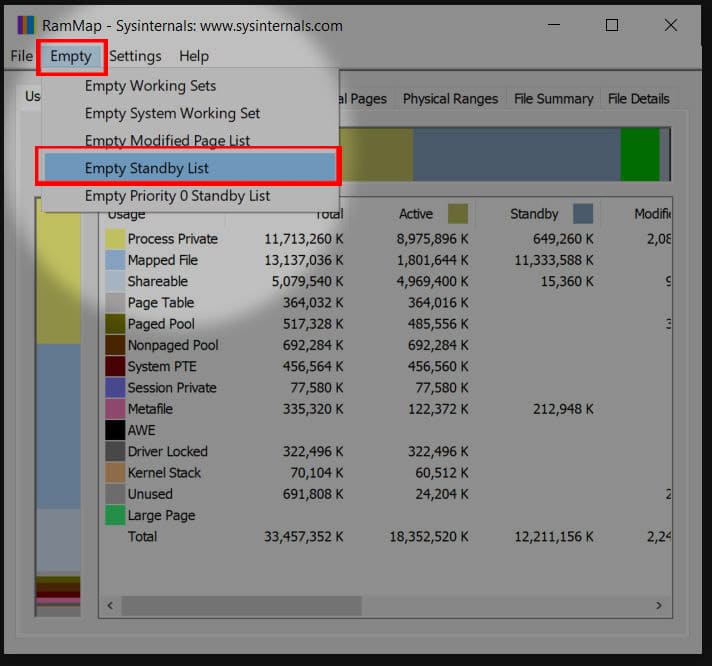
Task: Click the total standby value 12,211,156 K
Action: [x=554, y=537]
